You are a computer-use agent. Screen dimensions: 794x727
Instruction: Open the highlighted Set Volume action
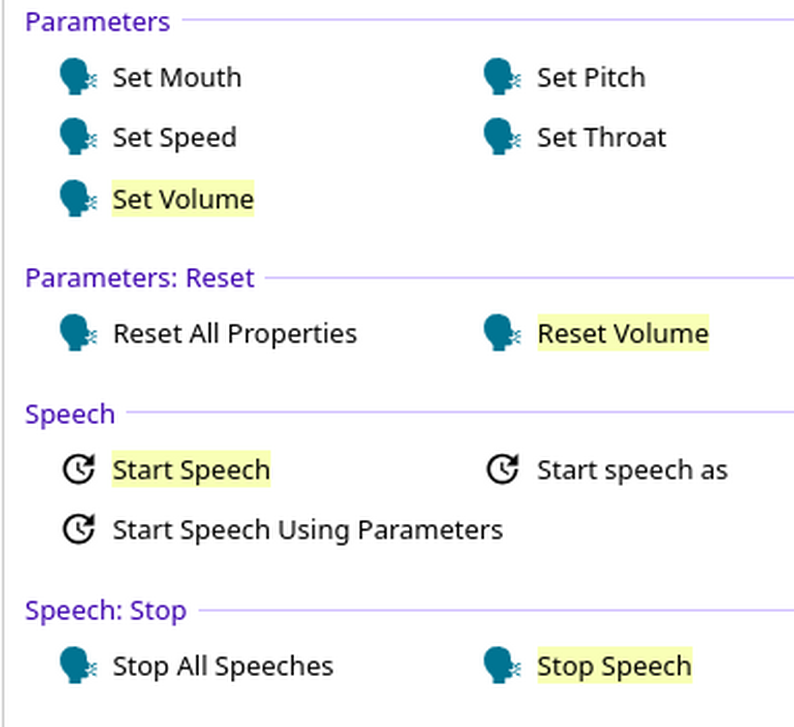pyautogui.click(x=183, y=198)
